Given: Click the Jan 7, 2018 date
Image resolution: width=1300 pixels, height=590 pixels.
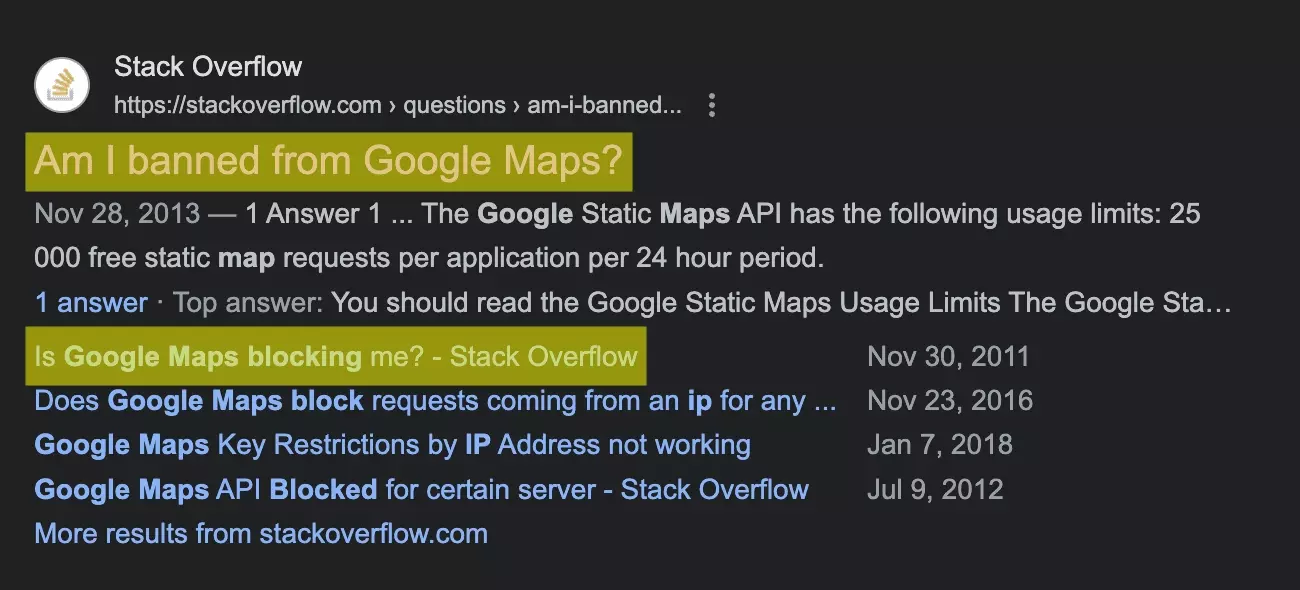Looking at the screenshot, I should [x=940, y=445].
